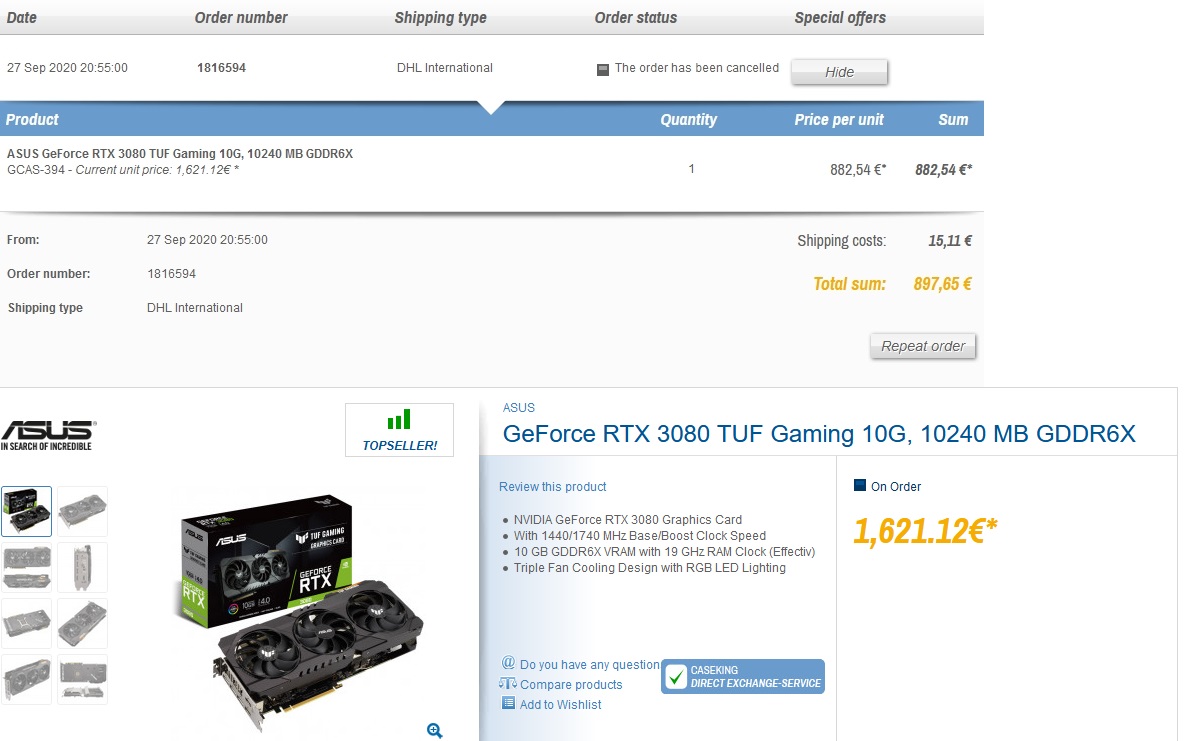The height and width of the screenshot is (741, 1188).
Task: Click the ASUS logo above thumbnails
Action: tap(48, 435)
